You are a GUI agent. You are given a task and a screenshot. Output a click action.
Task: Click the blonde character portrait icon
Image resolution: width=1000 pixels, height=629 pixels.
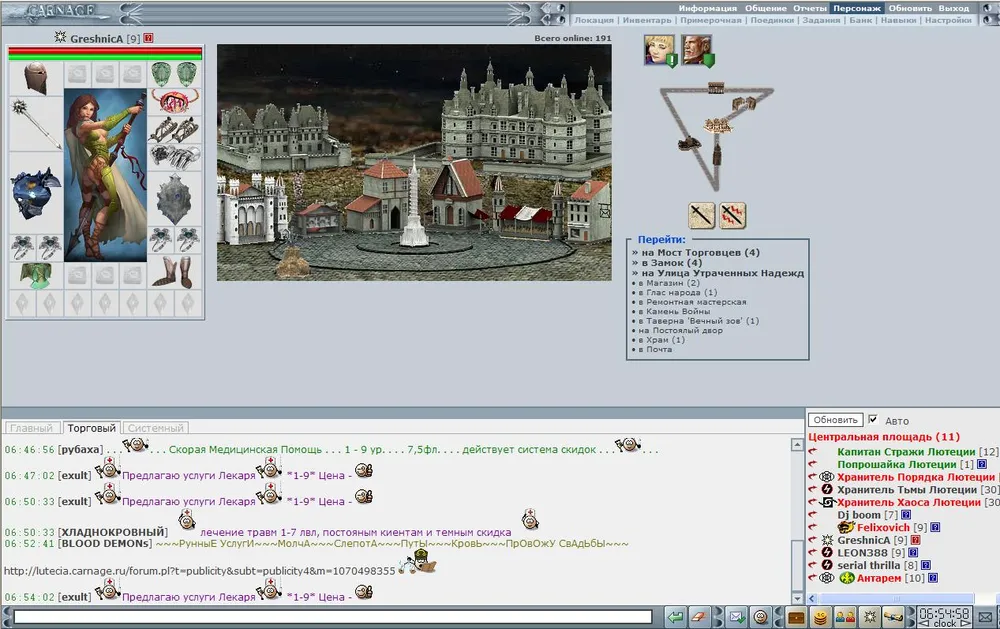[x=658, y=49]
